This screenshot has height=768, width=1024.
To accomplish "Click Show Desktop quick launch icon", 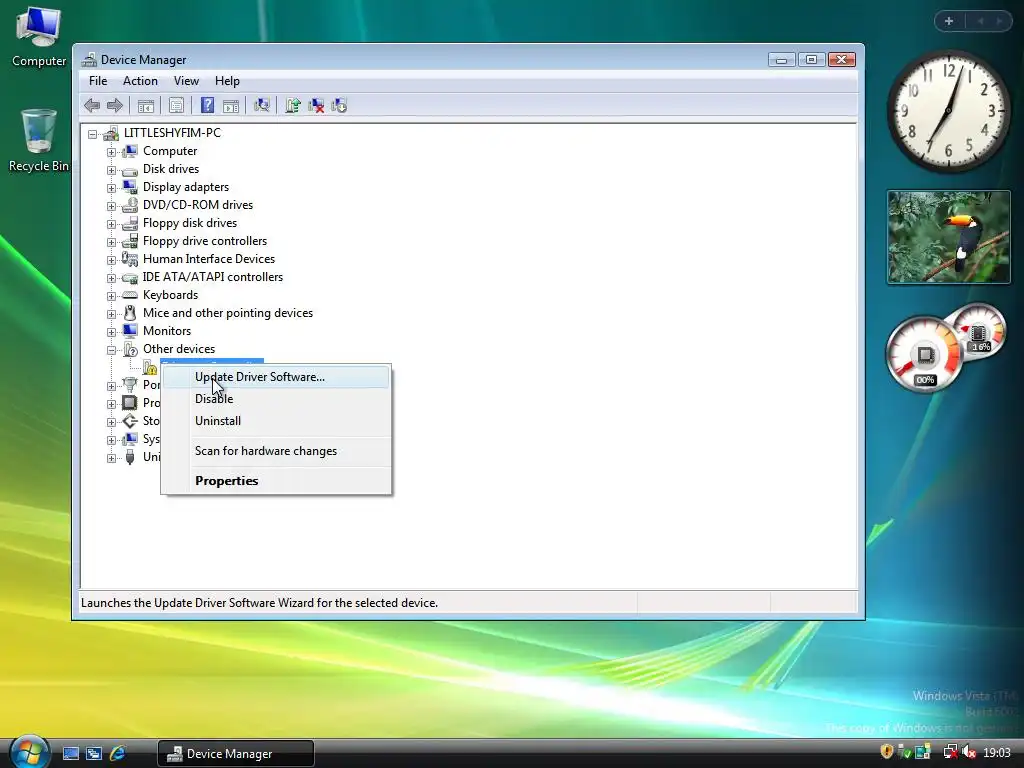I will [71, 753].
